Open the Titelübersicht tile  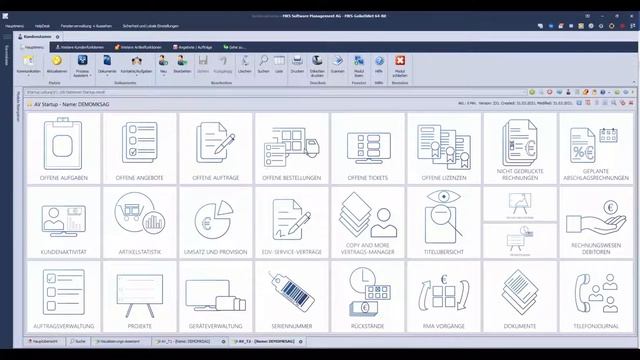tap(444, 223)
